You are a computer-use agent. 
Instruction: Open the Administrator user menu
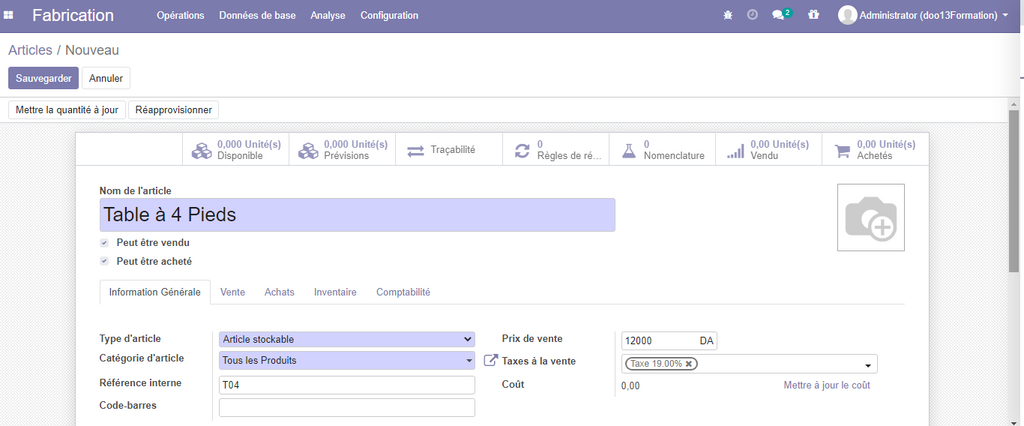[x=922, y=15]
